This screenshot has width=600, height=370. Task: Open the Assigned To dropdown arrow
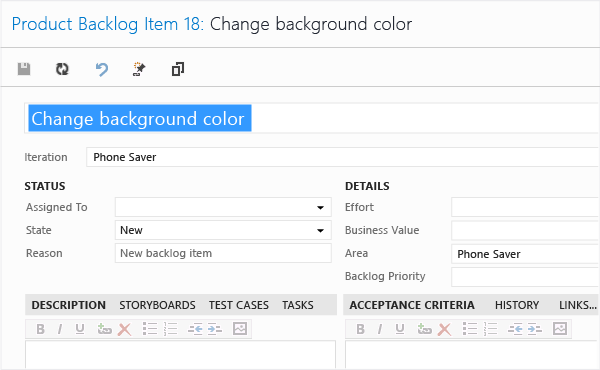coord(321,208)
